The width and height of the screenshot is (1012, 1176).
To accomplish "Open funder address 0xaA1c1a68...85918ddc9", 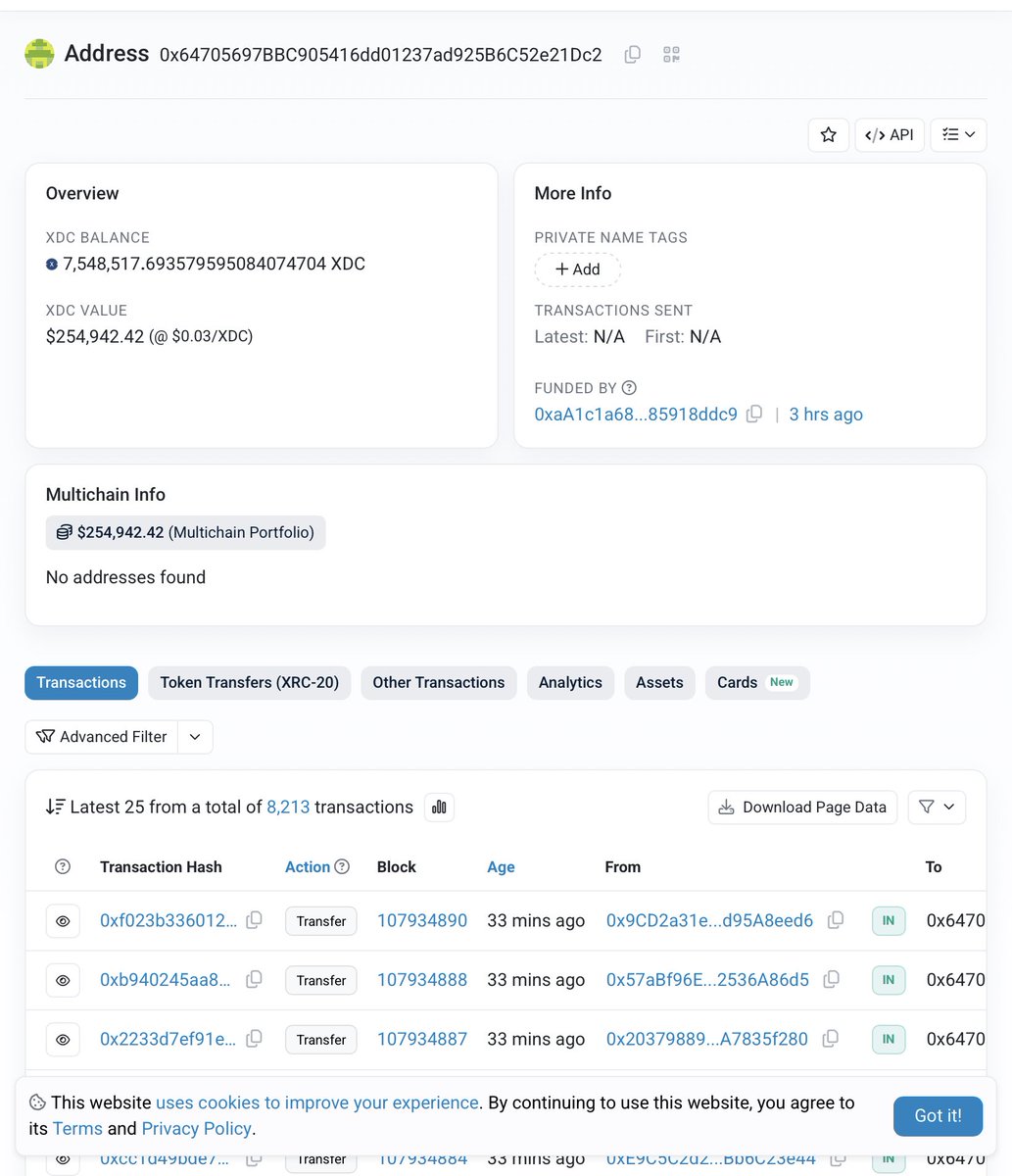I will pos(636,415).
